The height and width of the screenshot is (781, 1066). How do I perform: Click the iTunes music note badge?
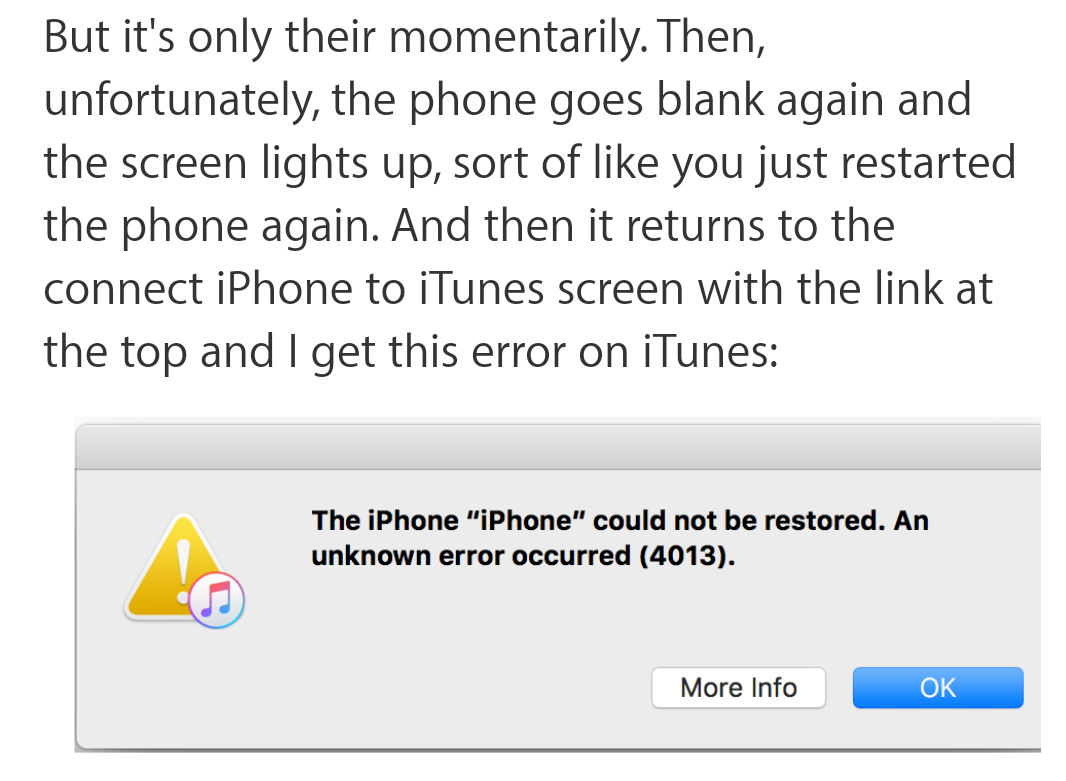tap(217, 600)
